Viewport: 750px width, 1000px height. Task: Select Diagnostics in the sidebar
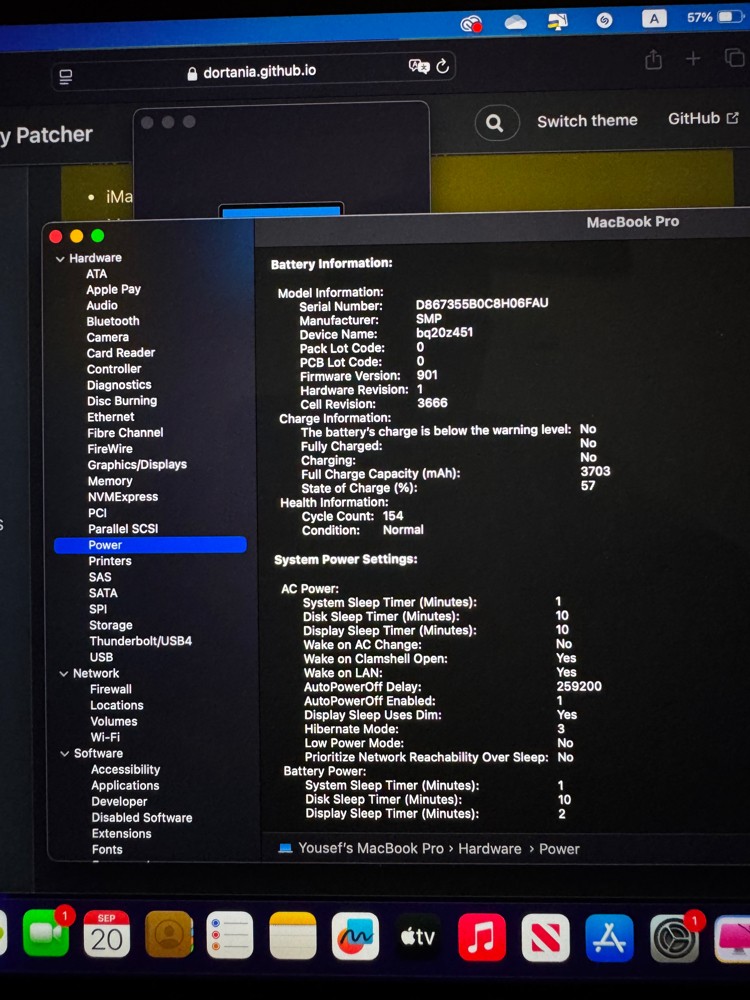tap(119, 385)
